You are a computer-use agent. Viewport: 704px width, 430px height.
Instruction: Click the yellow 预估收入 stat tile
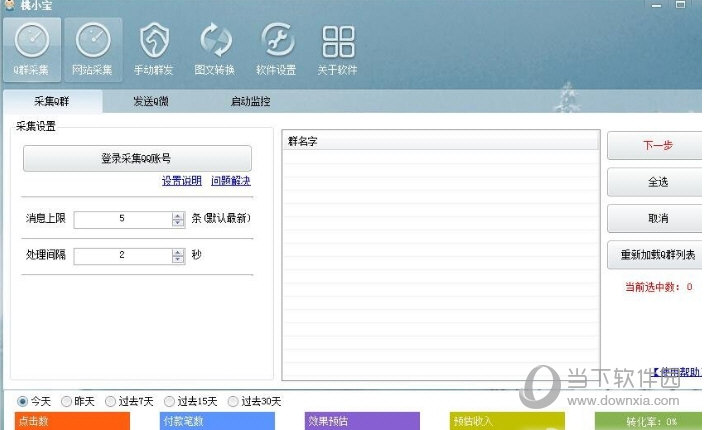click(x=507, y=421)
